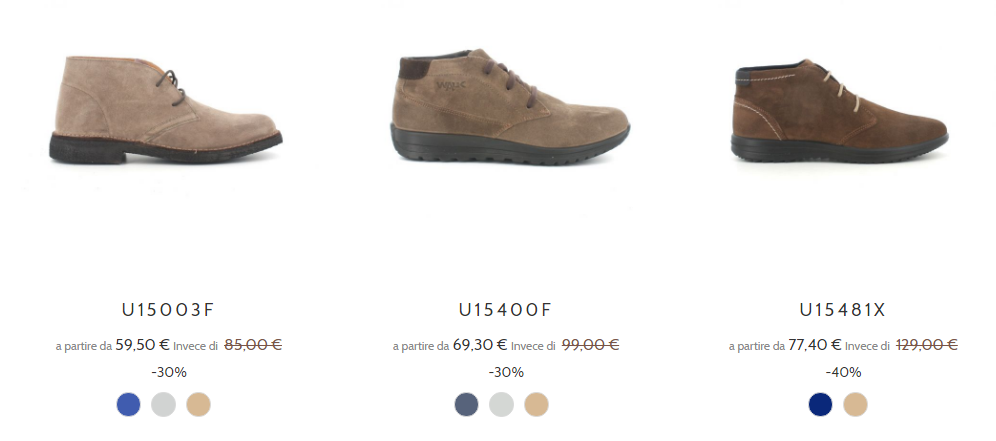This screenshot has width=996, height=441.
Task: Click the 69,30 € discounted price
Action: [480, 345]
